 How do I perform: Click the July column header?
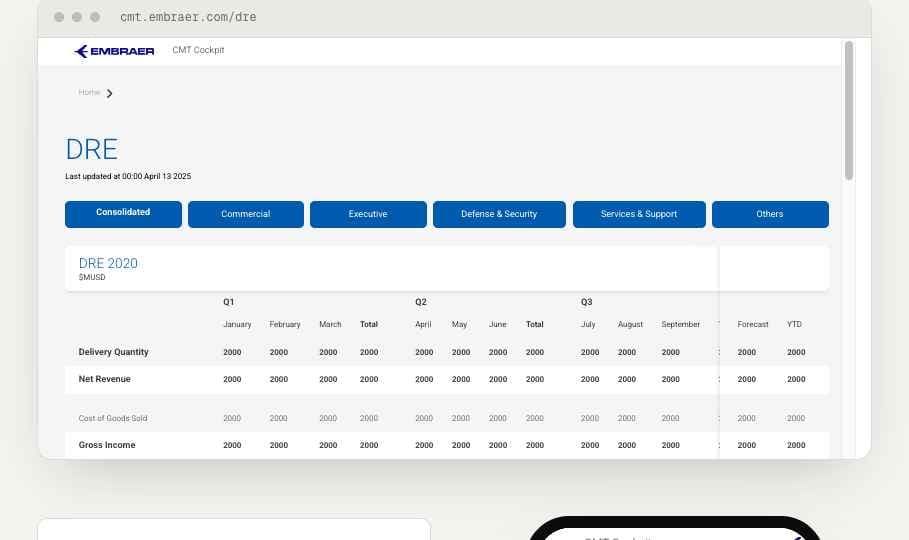point(588,324)
